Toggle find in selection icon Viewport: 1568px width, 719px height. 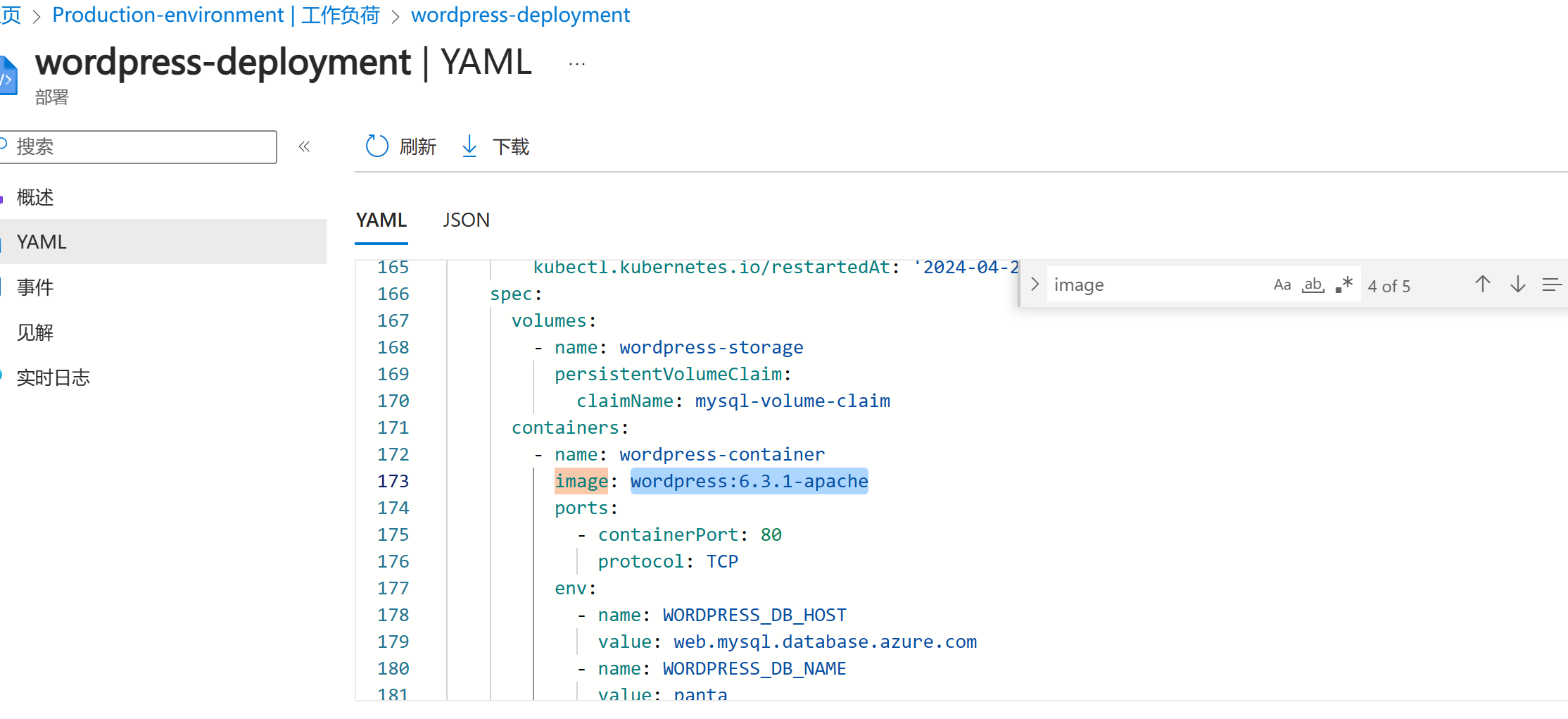[x=1552, y=285]
